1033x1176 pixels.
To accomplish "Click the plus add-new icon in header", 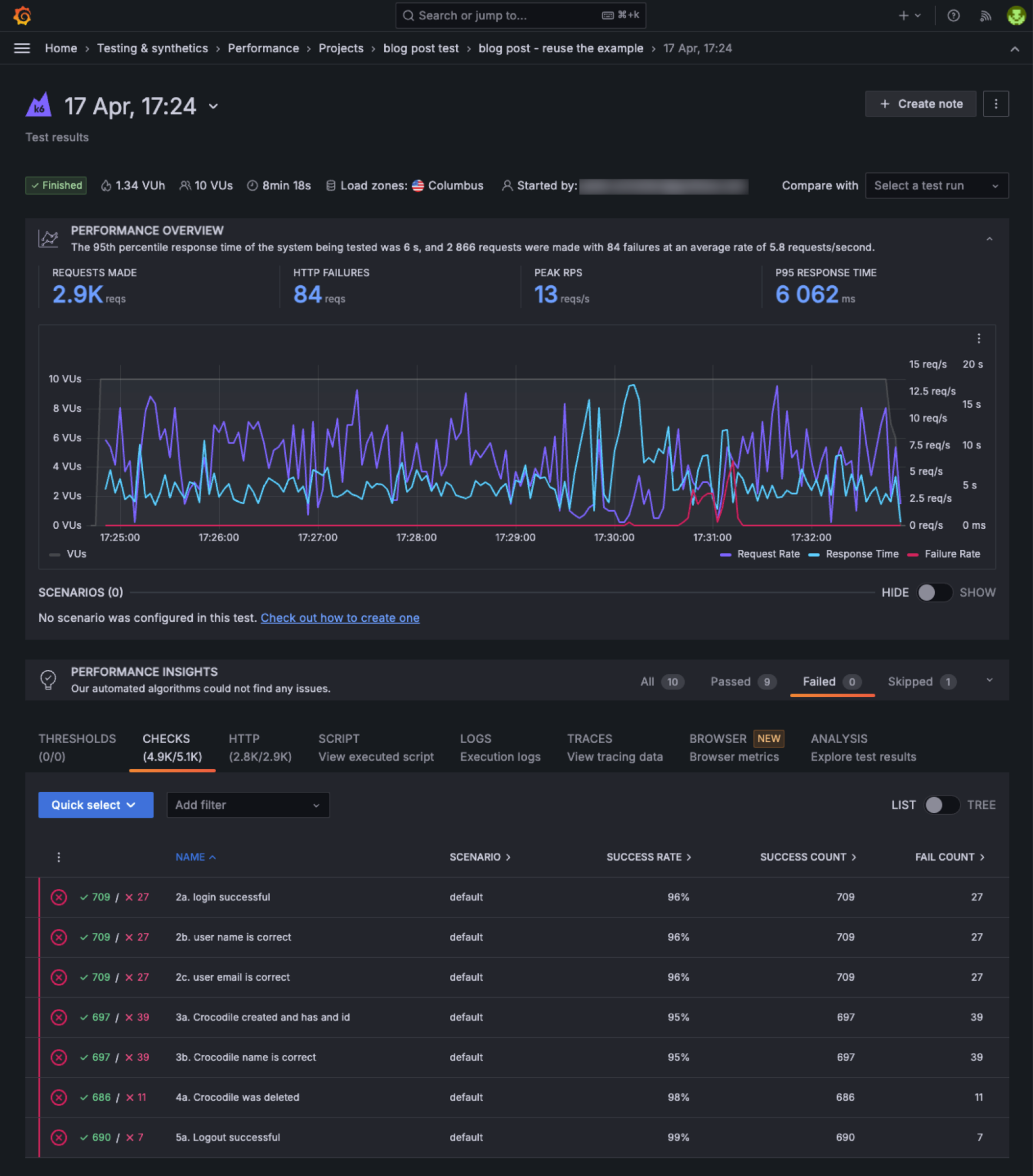I will coord(904,16).
